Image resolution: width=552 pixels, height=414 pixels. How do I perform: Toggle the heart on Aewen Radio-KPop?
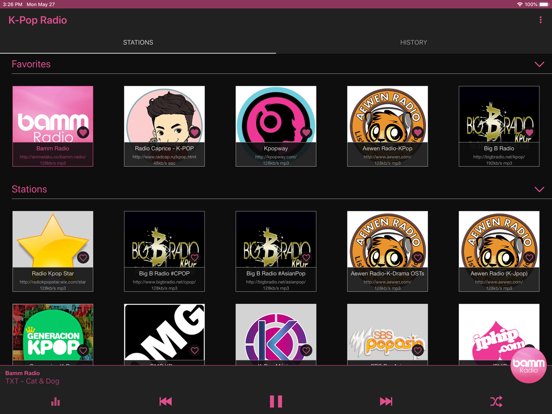click(x=418, y=132)
